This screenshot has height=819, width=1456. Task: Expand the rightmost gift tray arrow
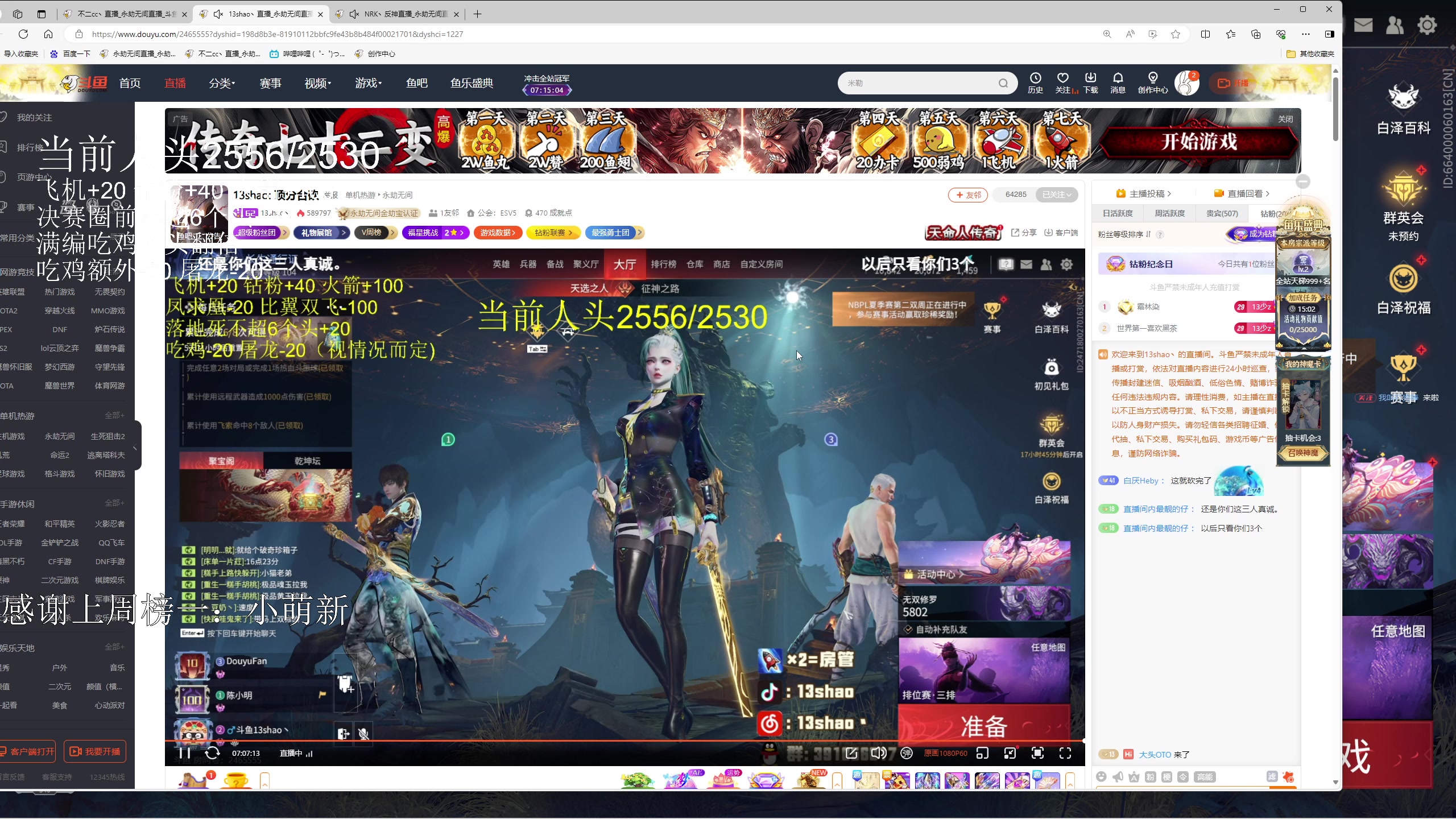pyautogui.click(x=1070, y=780)
